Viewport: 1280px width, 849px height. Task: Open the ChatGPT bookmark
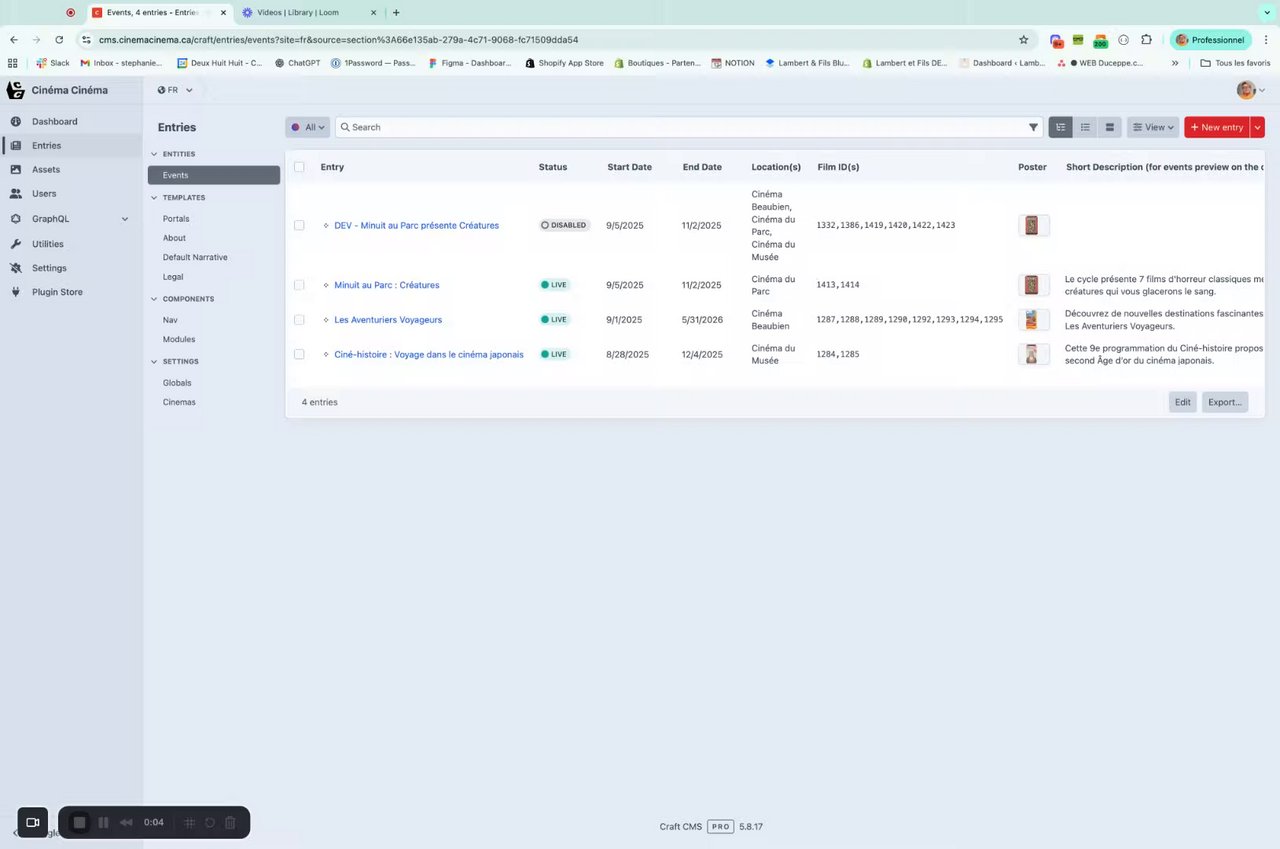point(297,63)
